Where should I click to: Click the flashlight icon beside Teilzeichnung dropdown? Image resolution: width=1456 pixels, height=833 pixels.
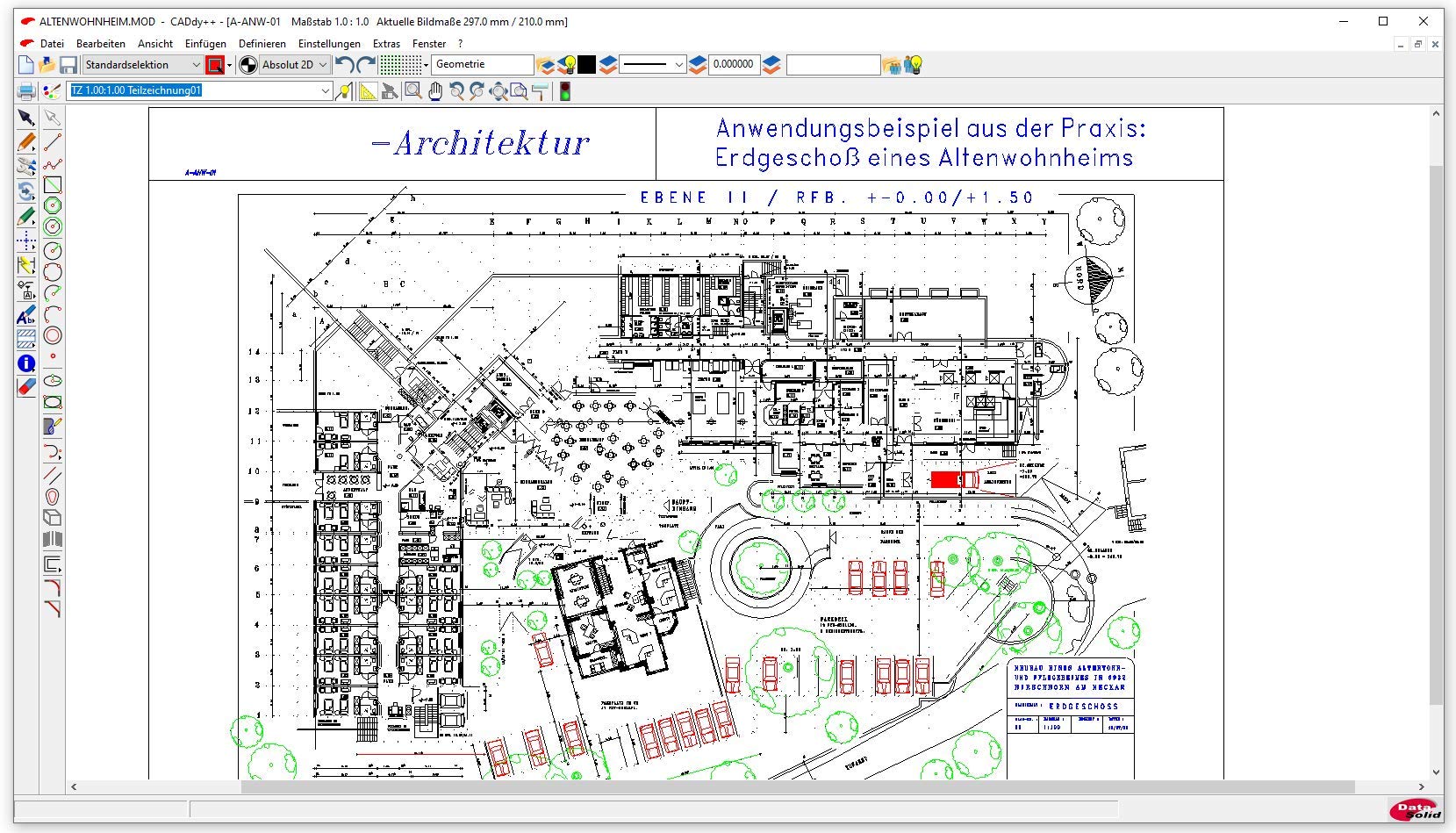(x=345, y=90)
